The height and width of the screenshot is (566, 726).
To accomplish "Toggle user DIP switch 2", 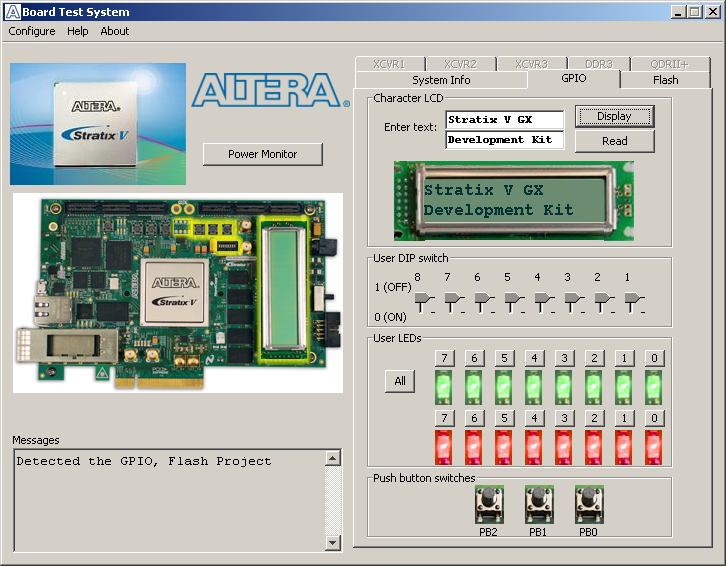I will click(x=604, y=302).
